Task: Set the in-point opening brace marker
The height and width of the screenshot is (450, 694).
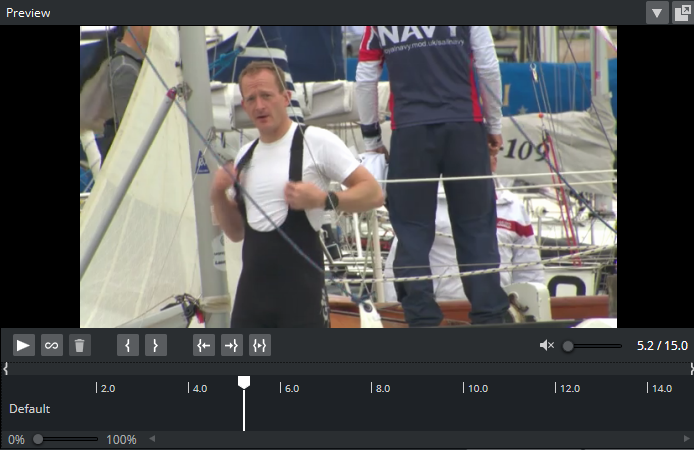Action: pyautogui.click(x=127, y=345)
